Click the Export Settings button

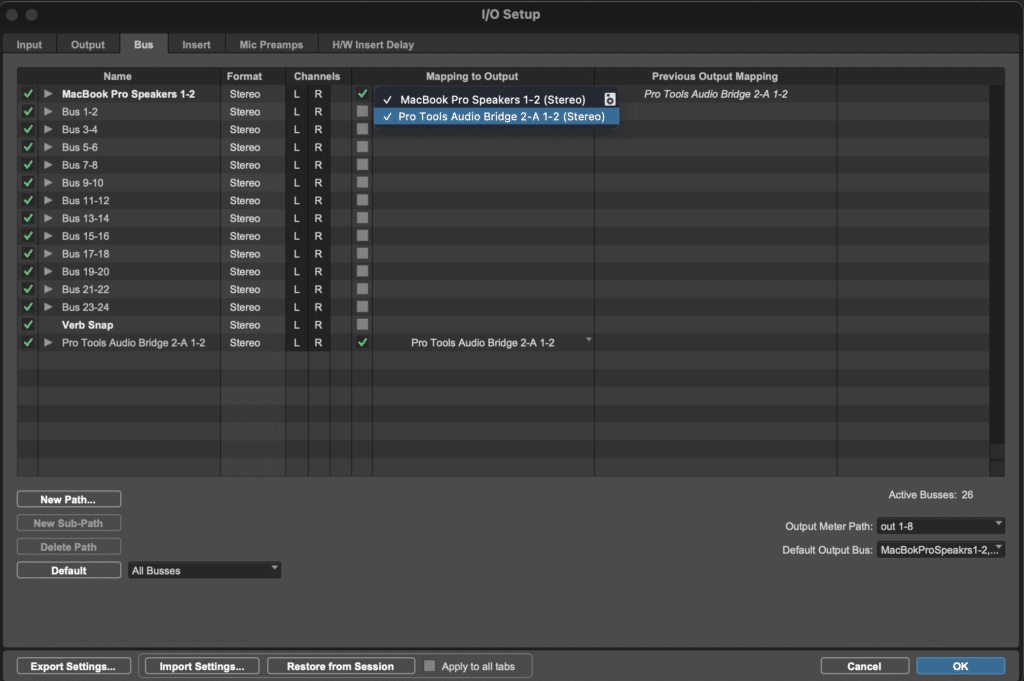[73, 666]
